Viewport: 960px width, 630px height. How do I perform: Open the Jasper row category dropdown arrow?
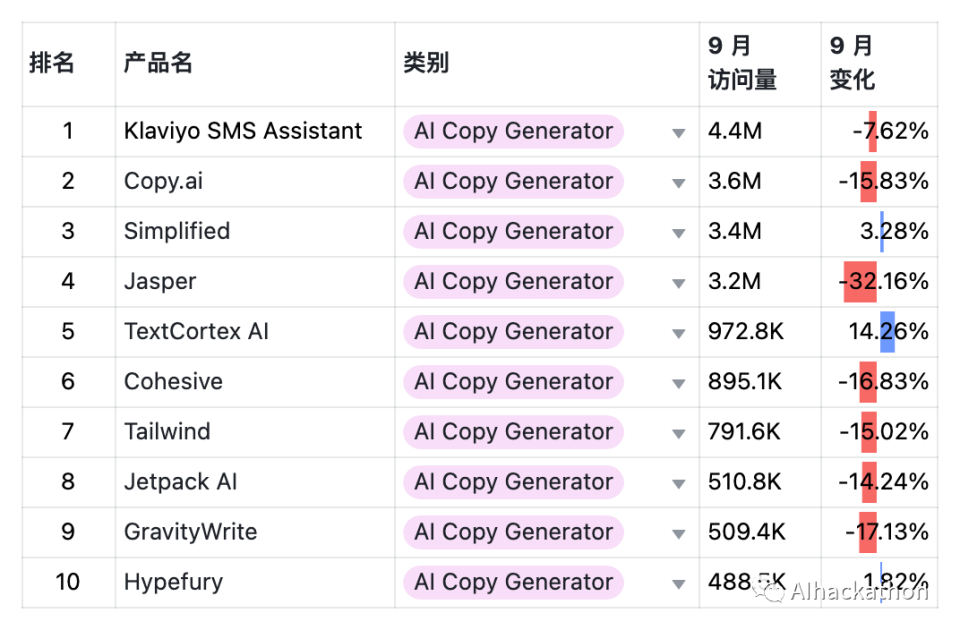679,283
